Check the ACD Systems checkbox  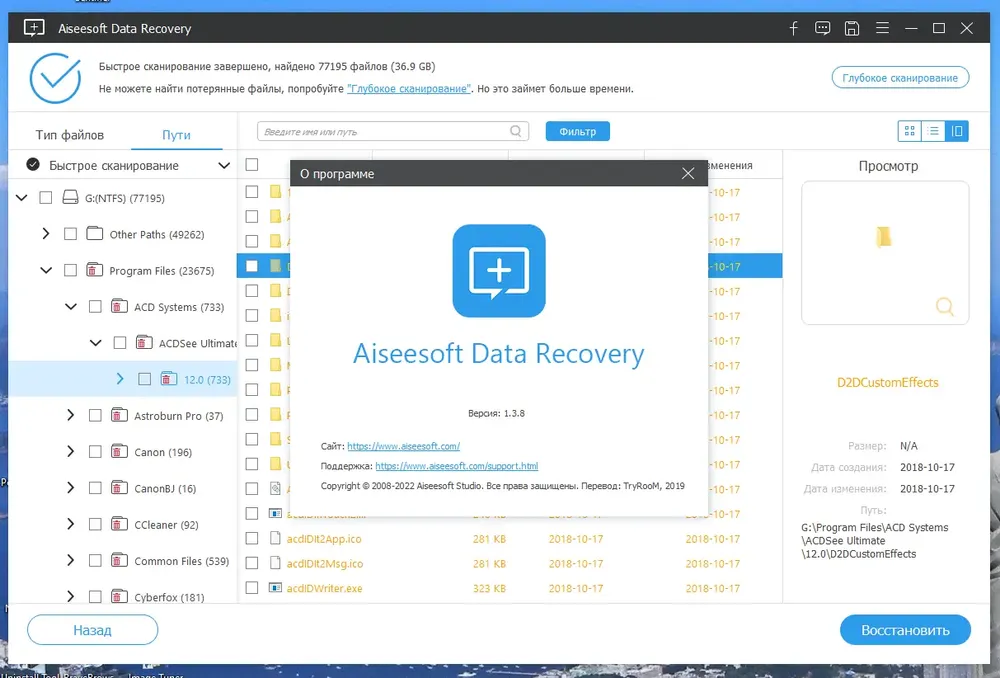click(95, 307)
